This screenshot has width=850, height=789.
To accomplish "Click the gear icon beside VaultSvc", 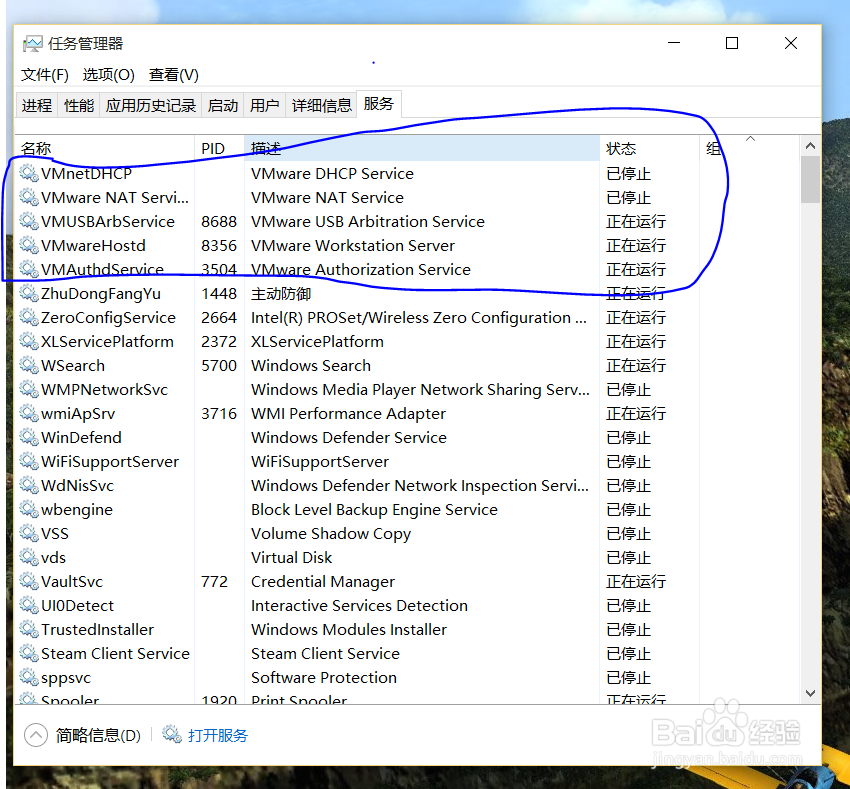I will click(29, 581).
